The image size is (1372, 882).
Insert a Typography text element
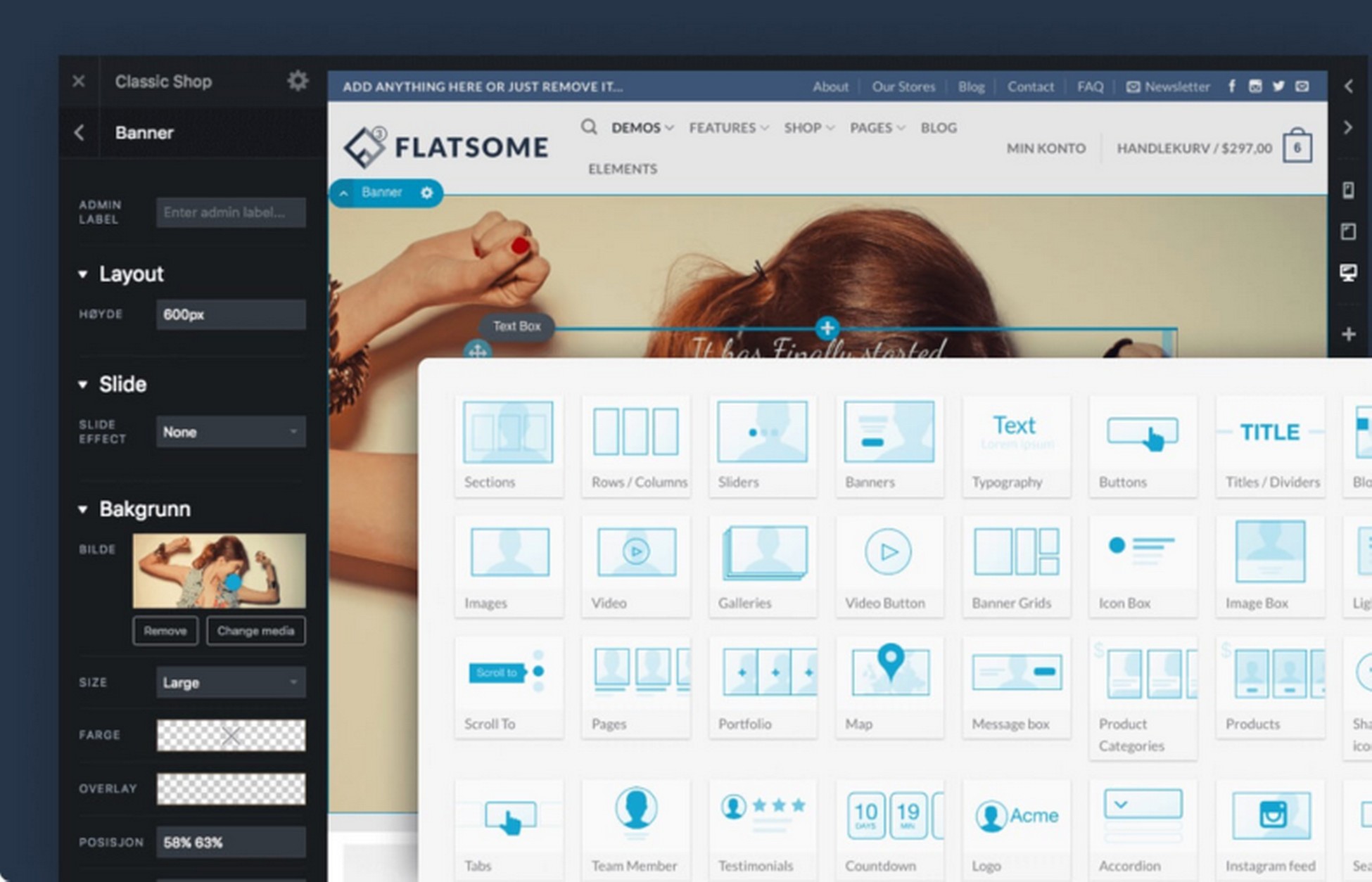1016,446
